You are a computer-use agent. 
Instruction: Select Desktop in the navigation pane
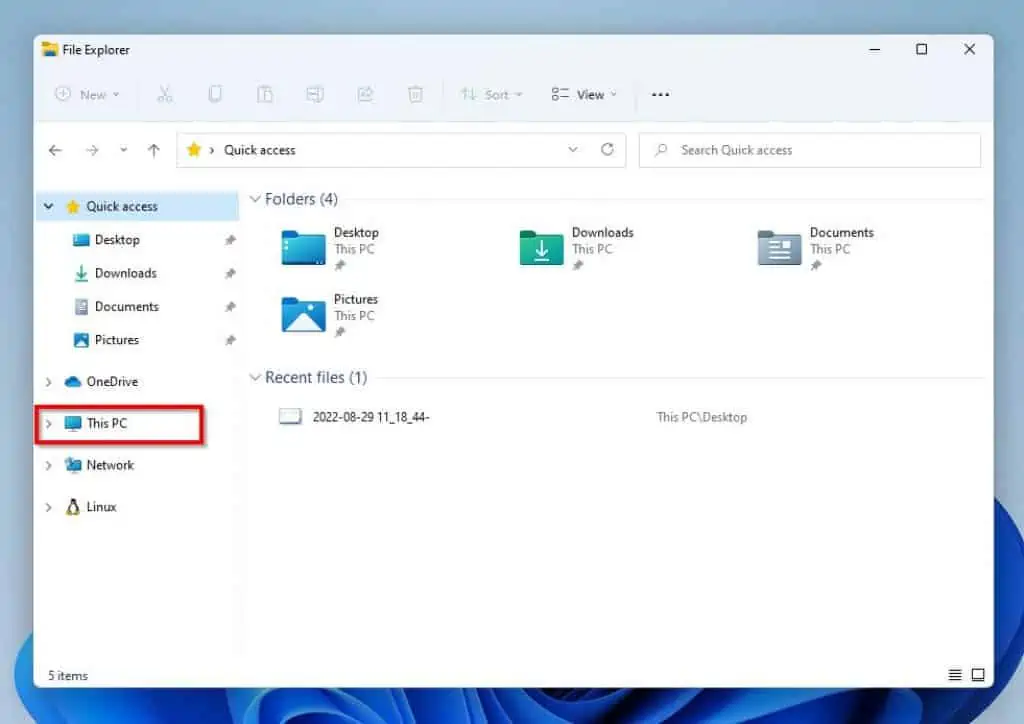click(117, 240)
